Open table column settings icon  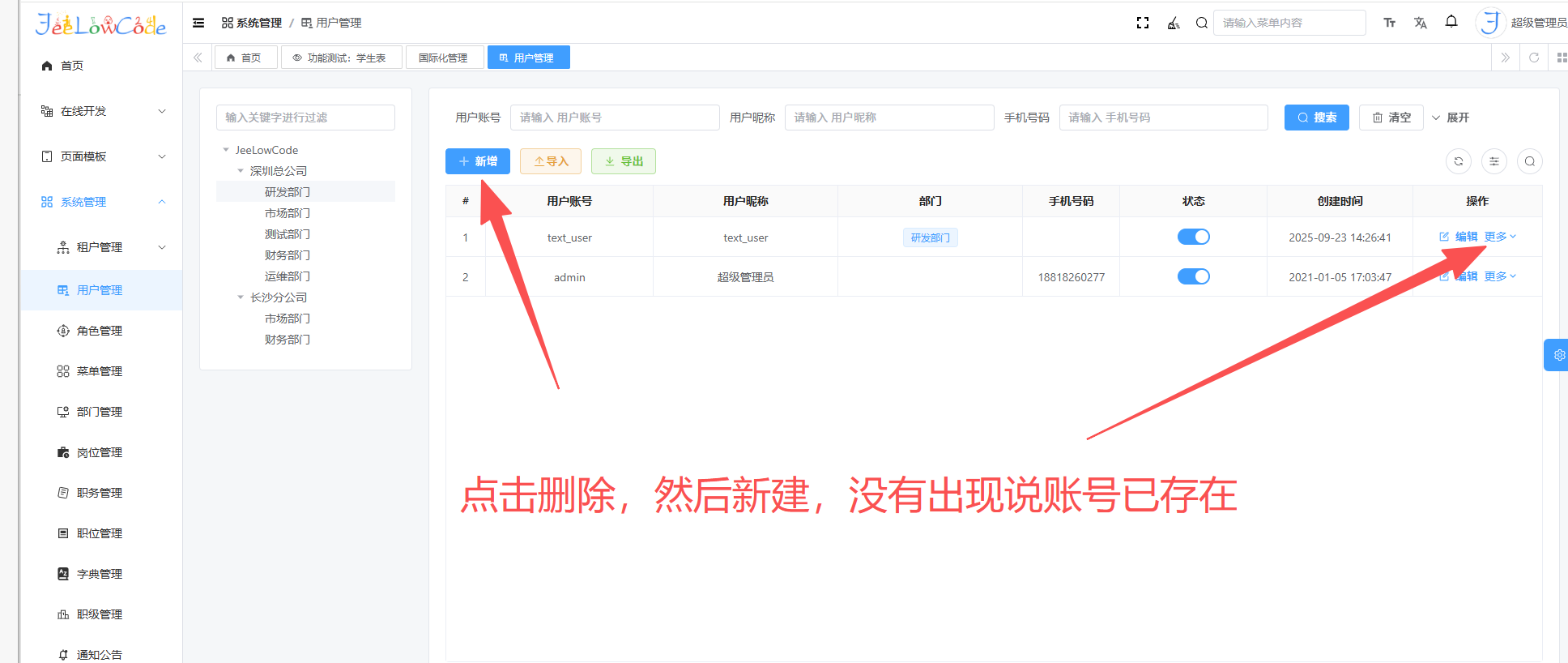[1494, 161]
